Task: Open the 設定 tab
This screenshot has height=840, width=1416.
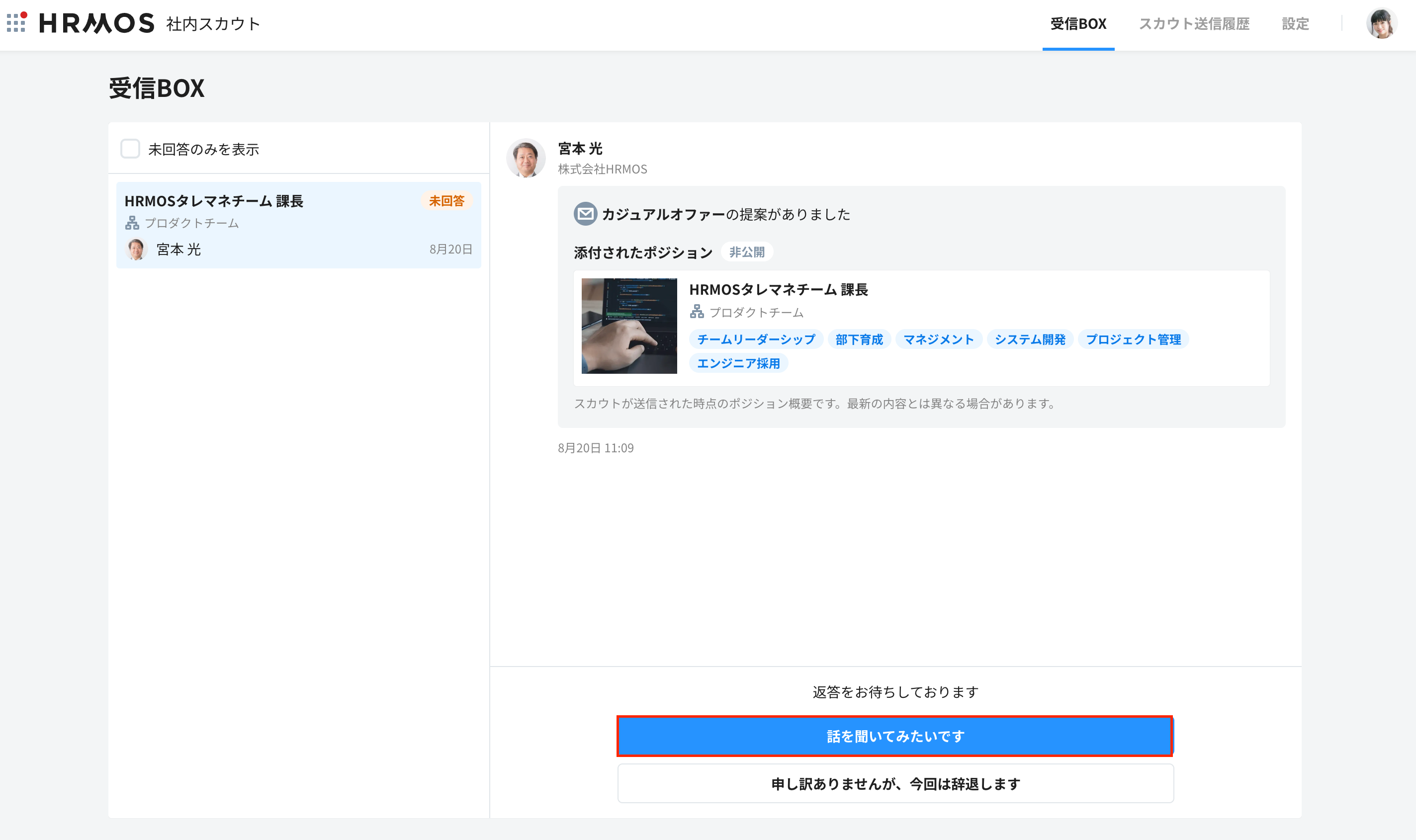Action: tap(1295, 24)
